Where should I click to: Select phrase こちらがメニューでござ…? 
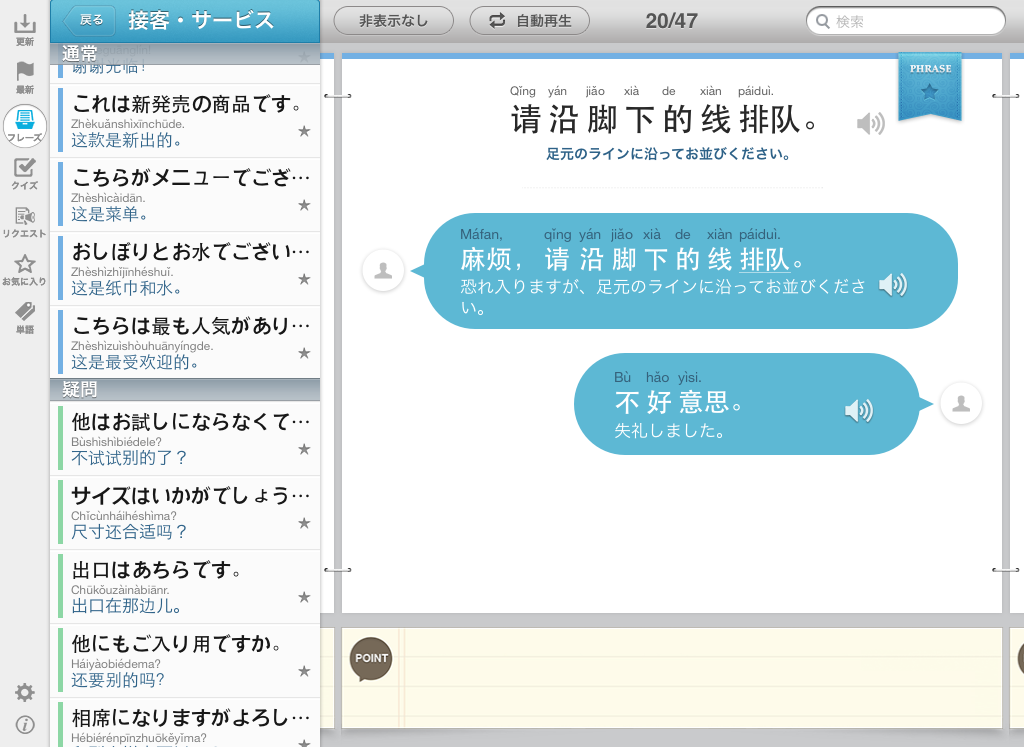tap(185, 195)
